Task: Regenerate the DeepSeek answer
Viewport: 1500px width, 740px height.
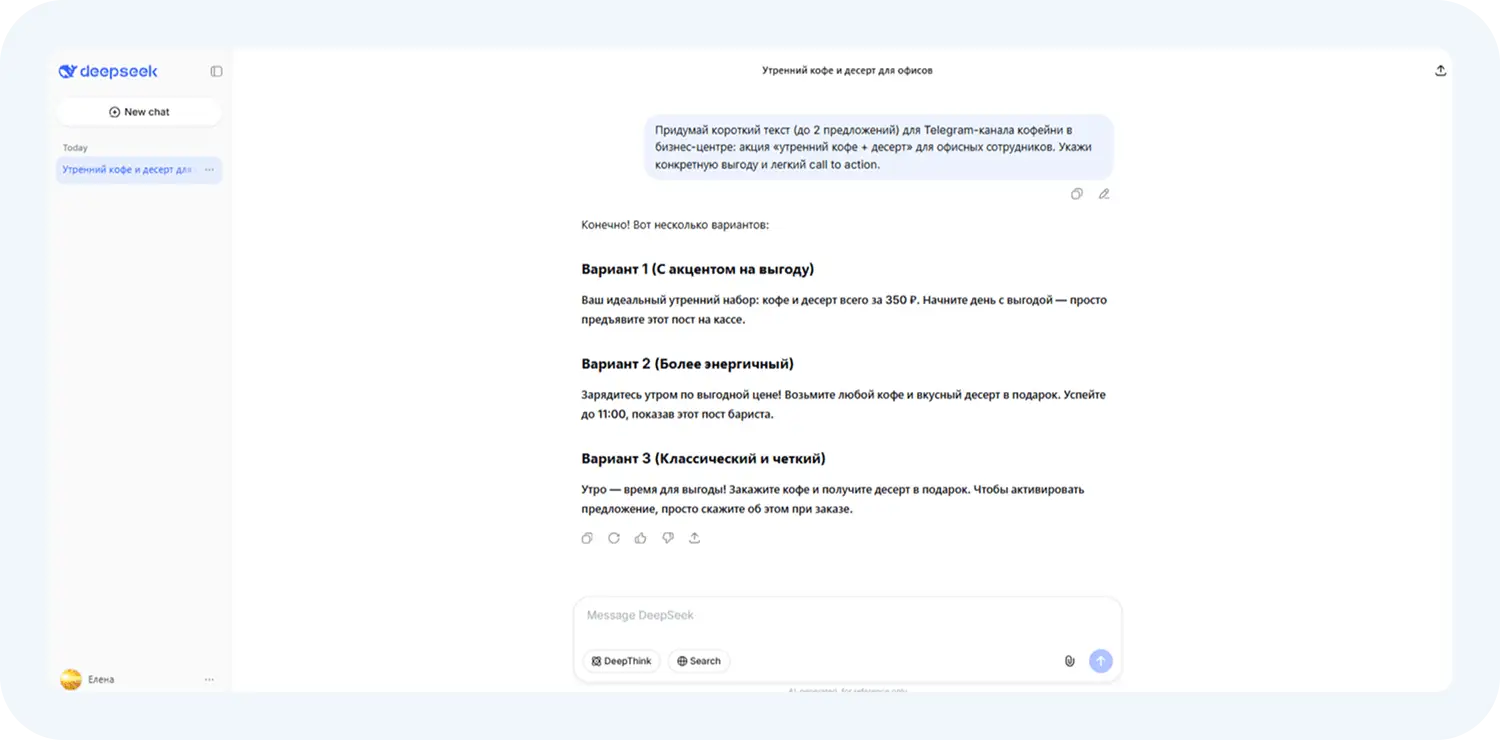Action: coord(614,538)
